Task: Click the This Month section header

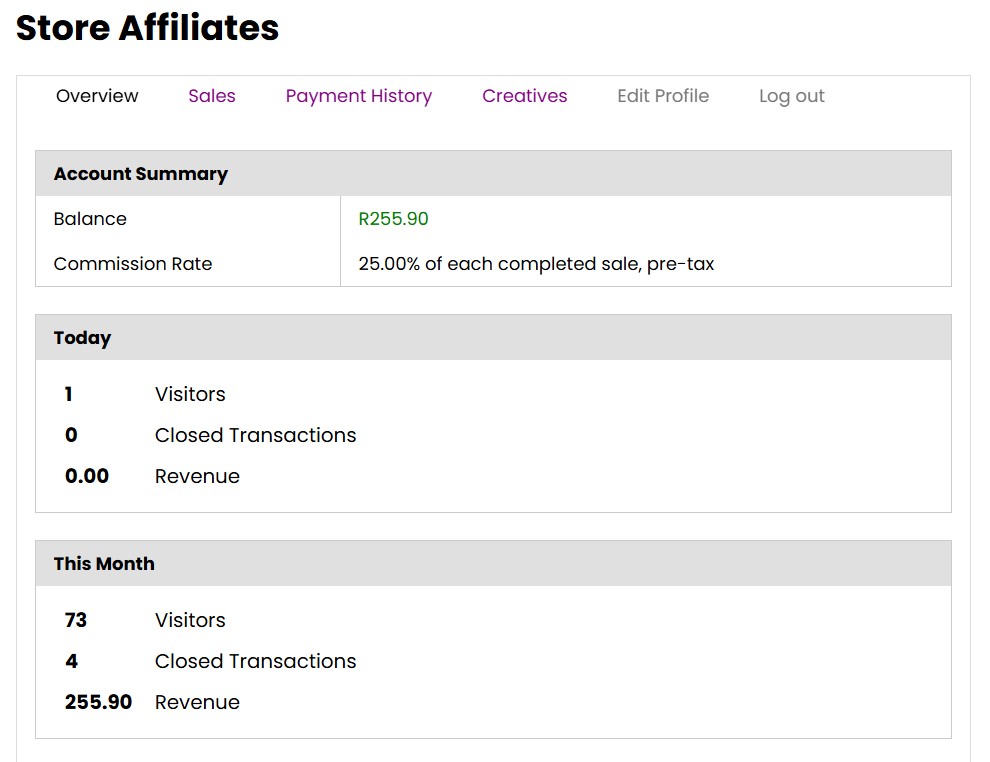Action: tap(104, 564)
